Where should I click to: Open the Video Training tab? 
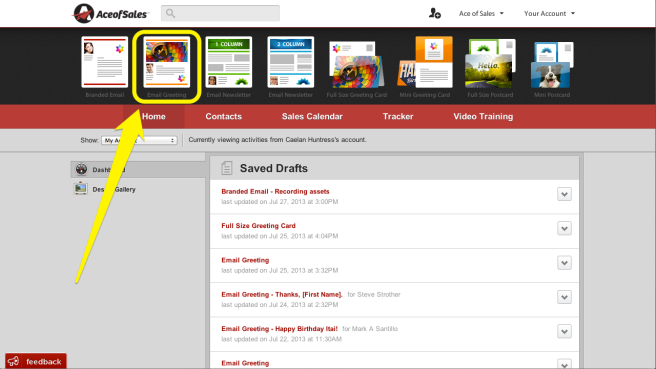click(x=483, y=116)
